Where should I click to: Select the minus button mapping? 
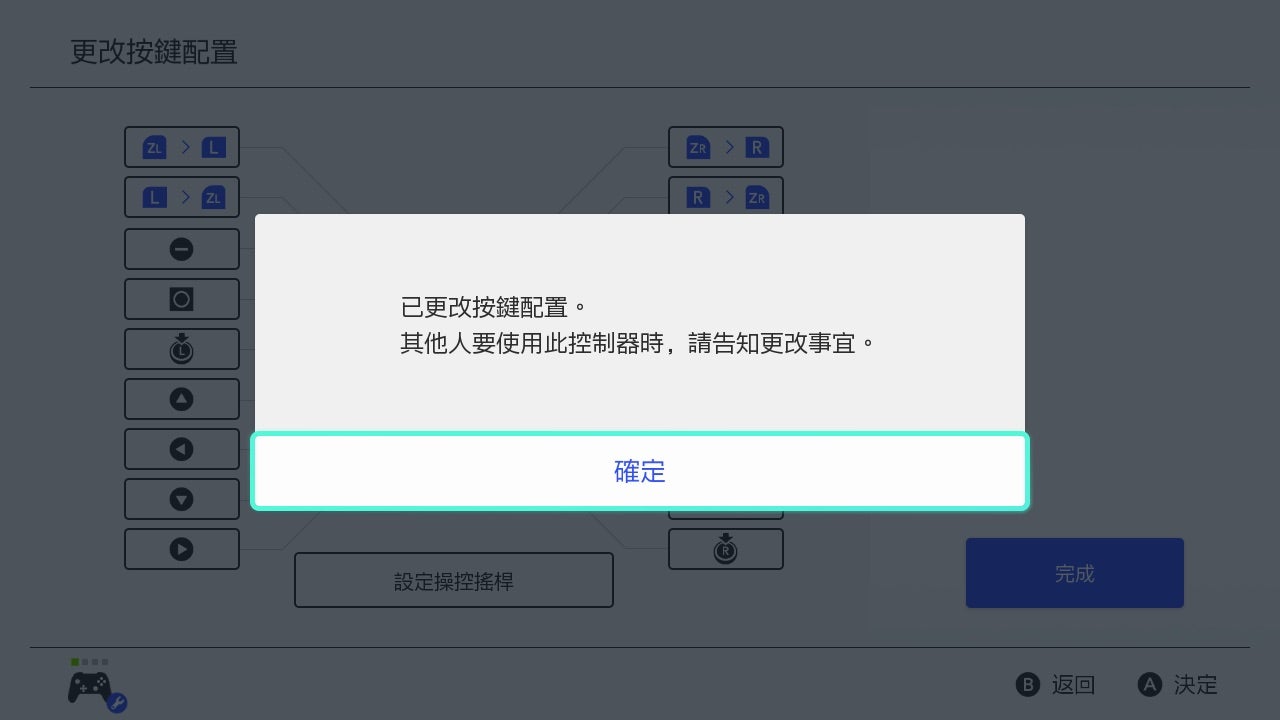tap(182, 249)
